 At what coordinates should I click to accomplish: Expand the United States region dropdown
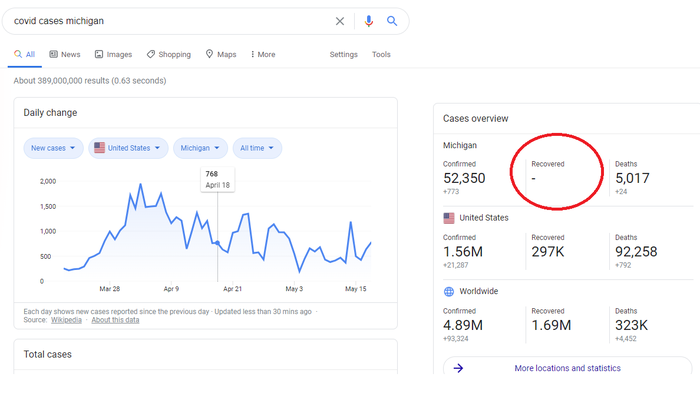pos(127,148)
